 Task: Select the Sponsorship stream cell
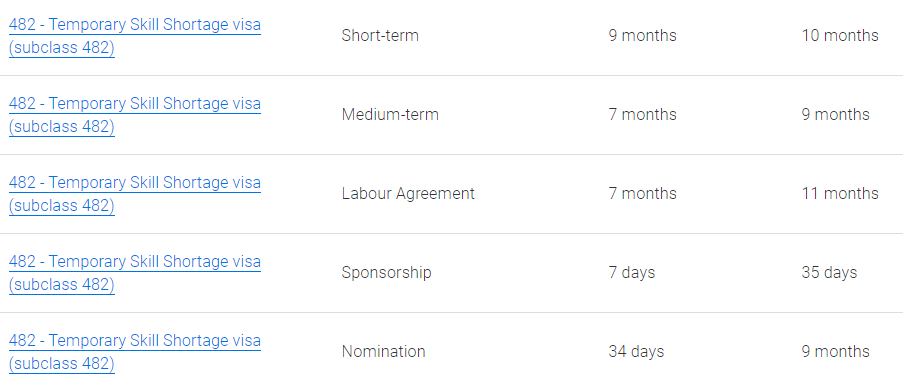coord(386,272)
